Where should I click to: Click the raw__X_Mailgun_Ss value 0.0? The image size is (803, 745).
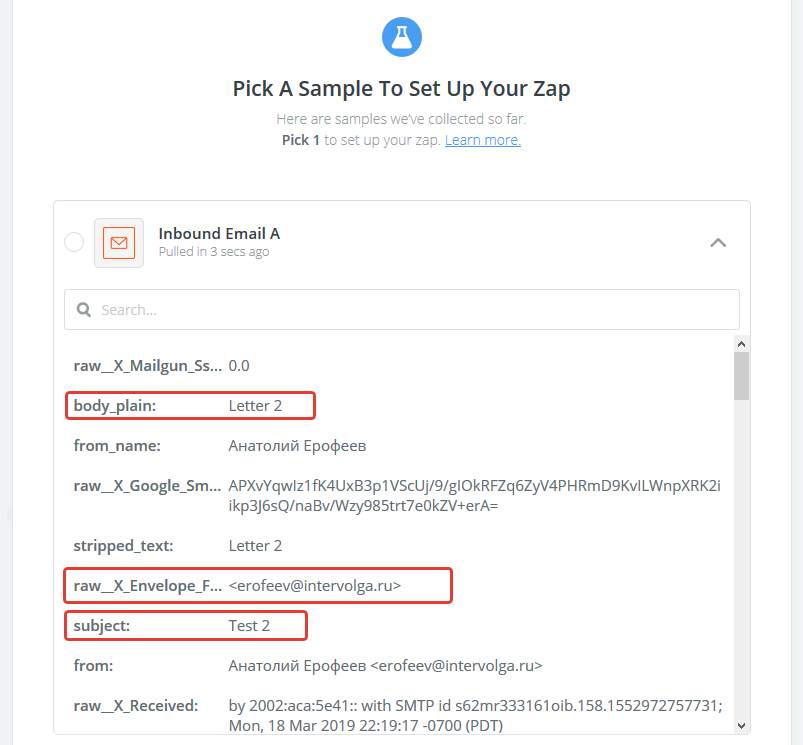point(239,366)
